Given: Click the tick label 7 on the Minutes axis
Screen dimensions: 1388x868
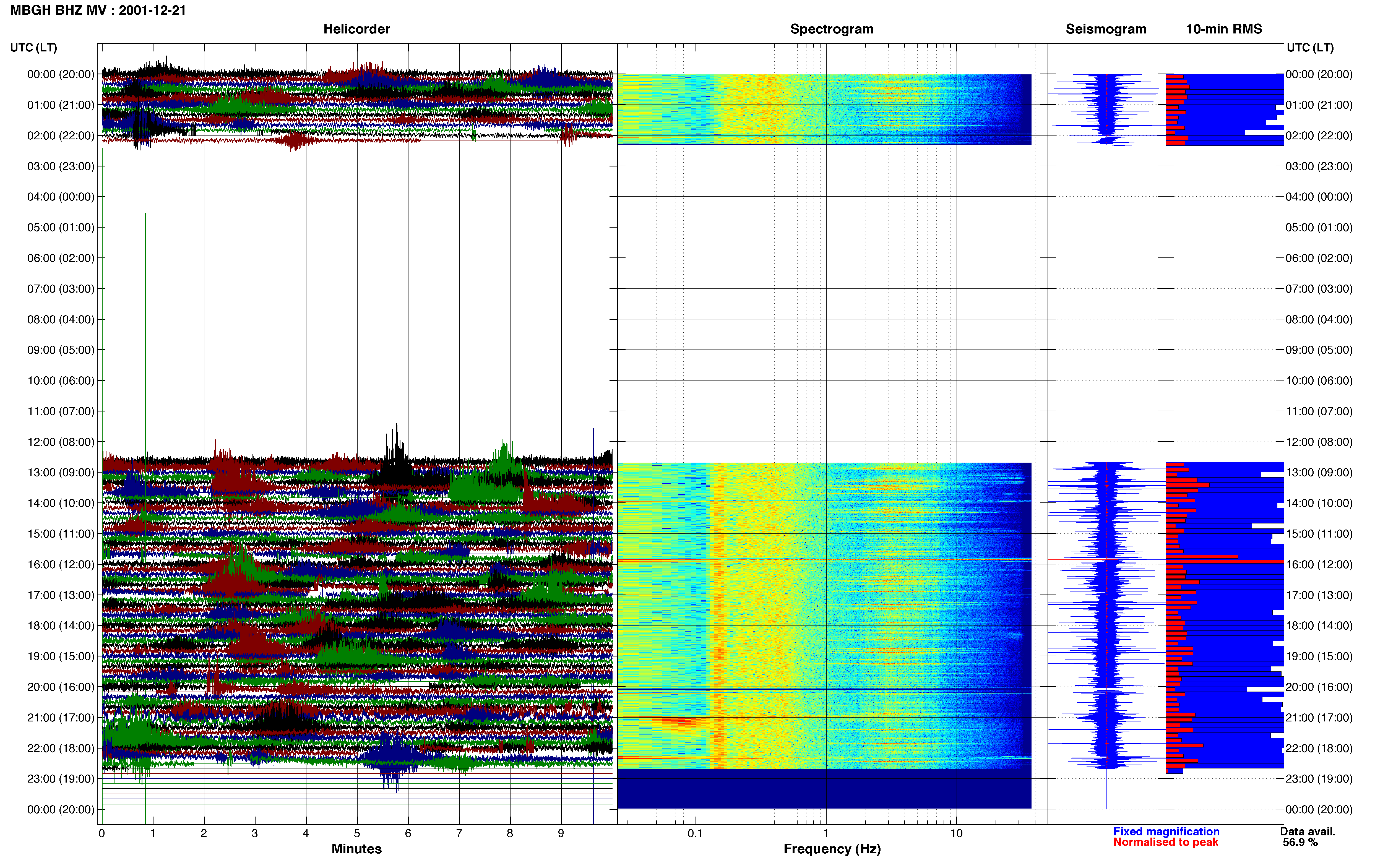Looking at the screenshot, I should 459,833.
